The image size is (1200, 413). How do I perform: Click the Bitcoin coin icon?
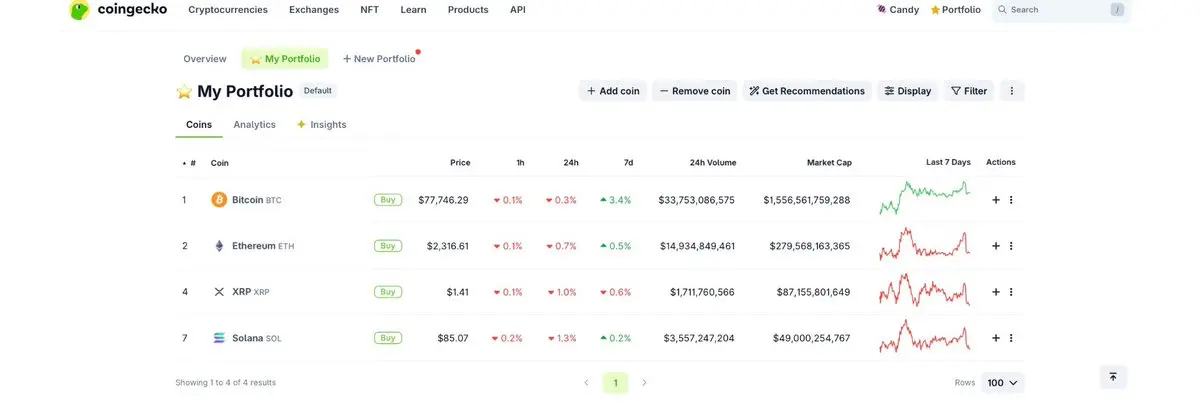pyautogui.click(x=219, y=200)
